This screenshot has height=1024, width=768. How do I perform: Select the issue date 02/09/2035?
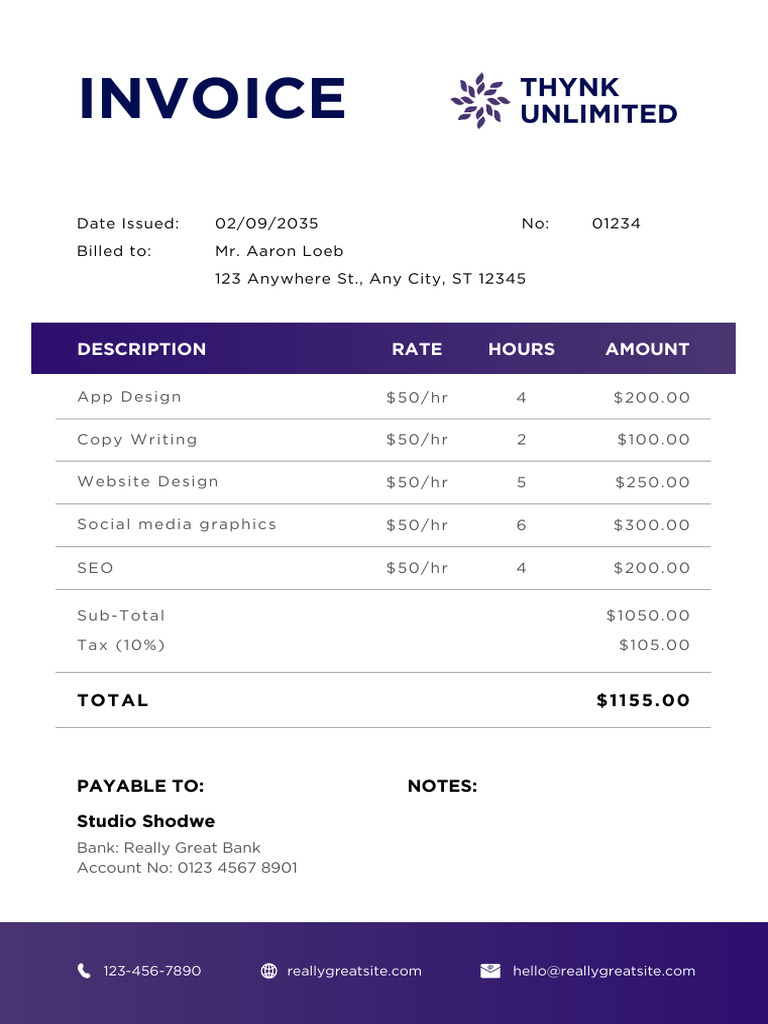click(x=267, y=223)
